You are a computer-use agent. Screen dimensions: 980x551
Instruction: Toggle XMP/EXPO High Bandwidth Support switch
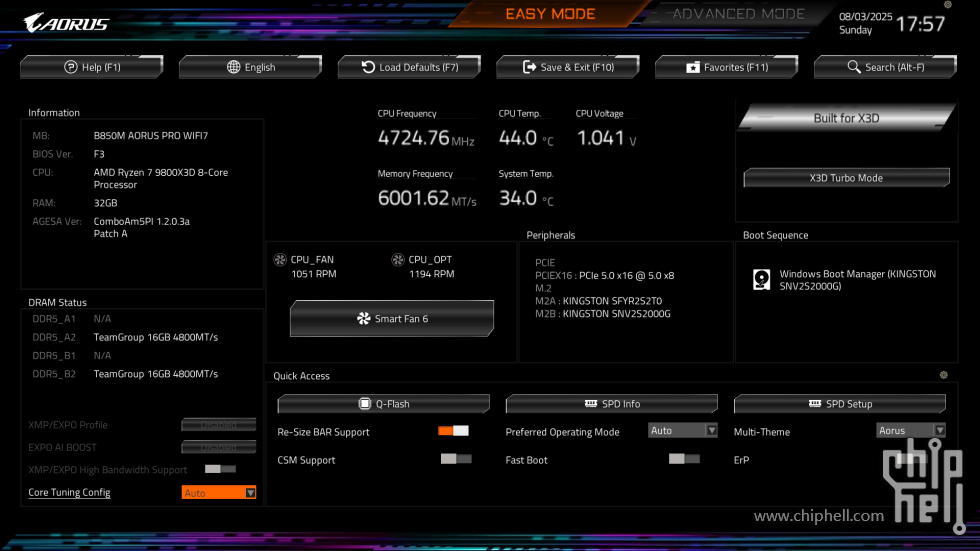click(x=220, y=469)
